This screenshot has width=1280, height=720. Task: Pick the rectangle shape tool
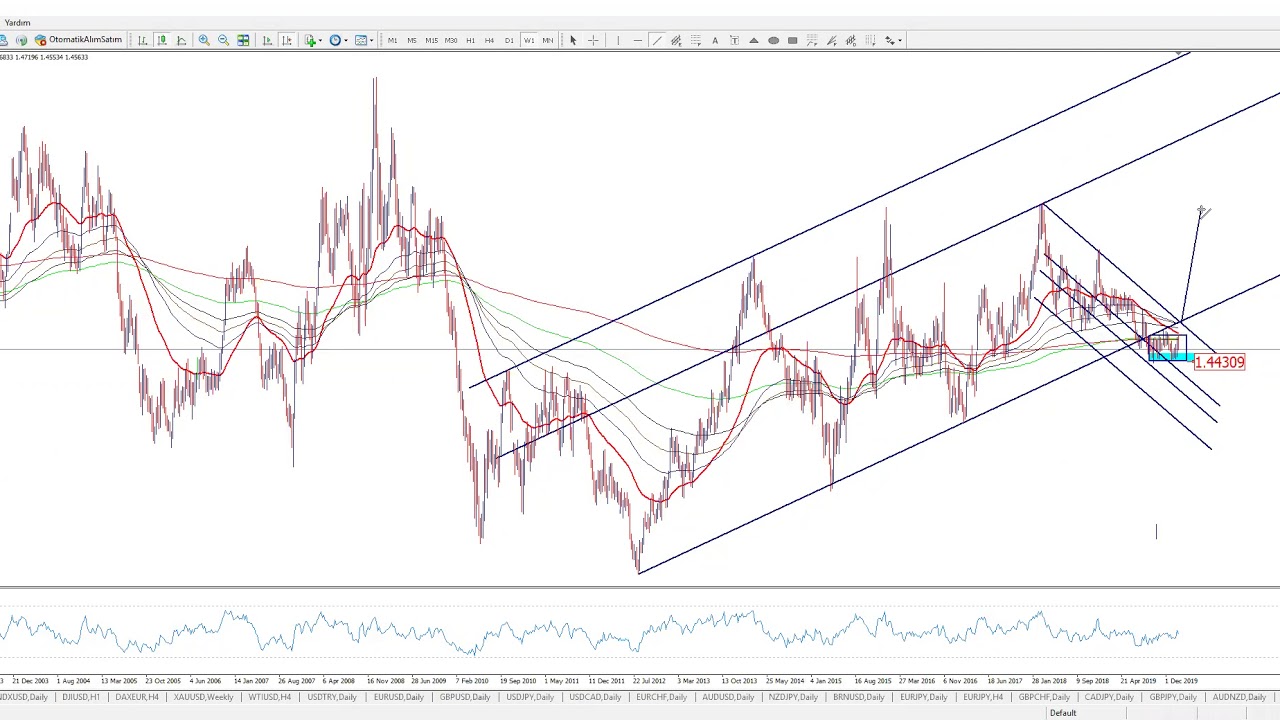(x=792, y=40)
